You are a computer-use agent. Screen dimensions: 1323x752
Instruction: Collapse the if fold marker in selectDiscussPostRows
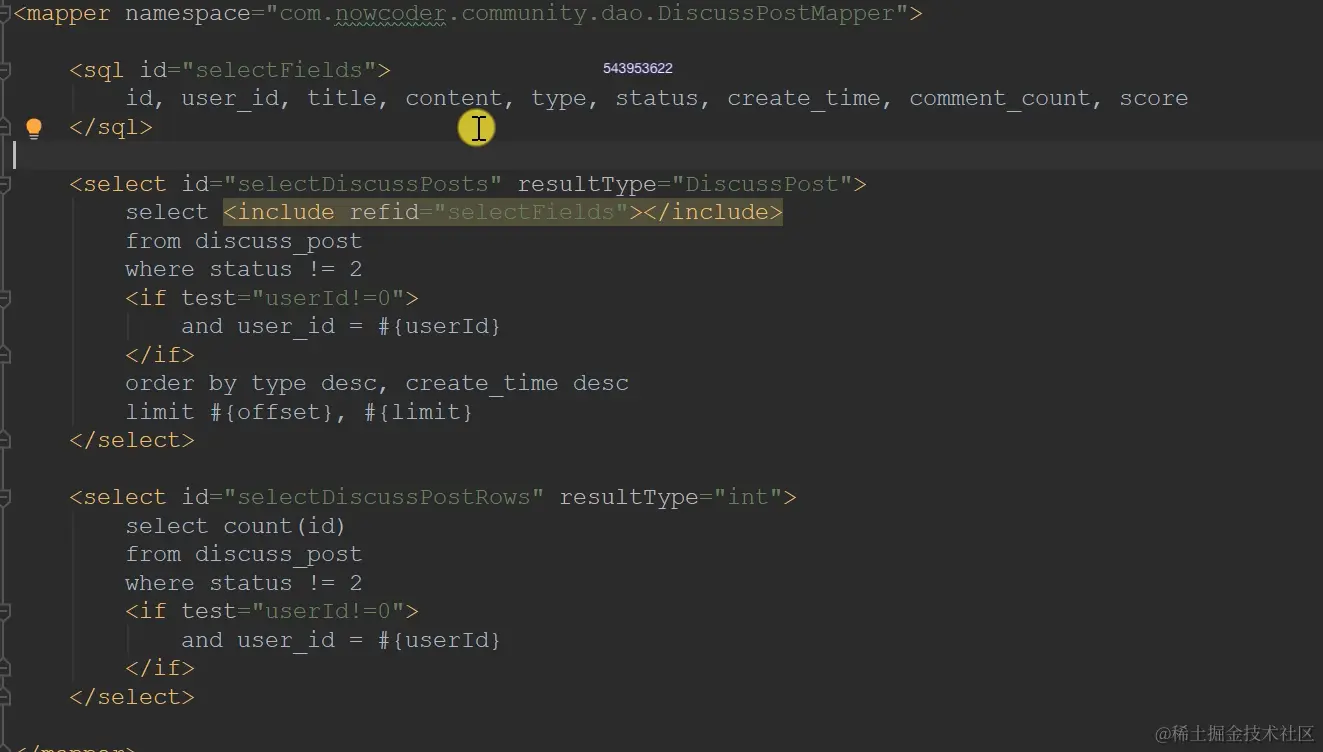pos(5,611)
